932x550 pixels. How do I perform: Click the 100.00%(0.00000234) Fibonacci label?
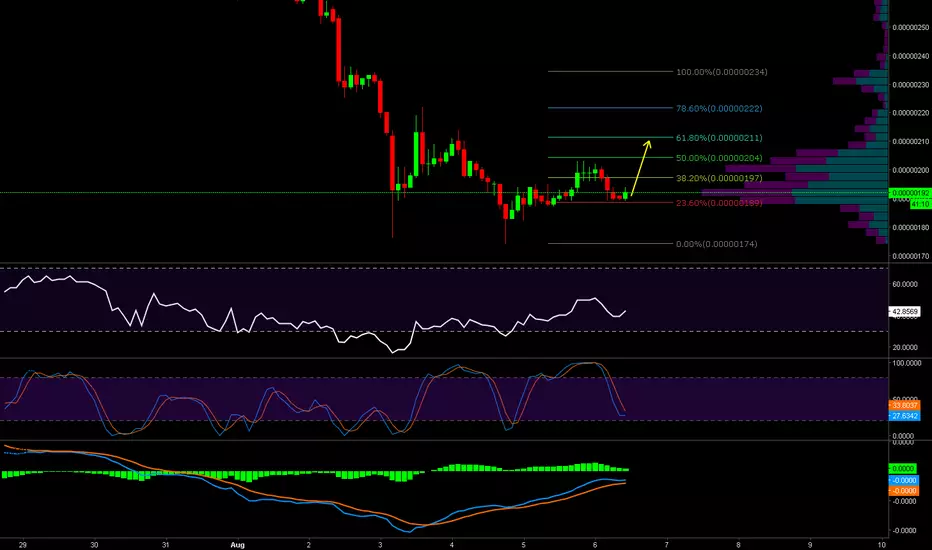(x=722, y=72)
